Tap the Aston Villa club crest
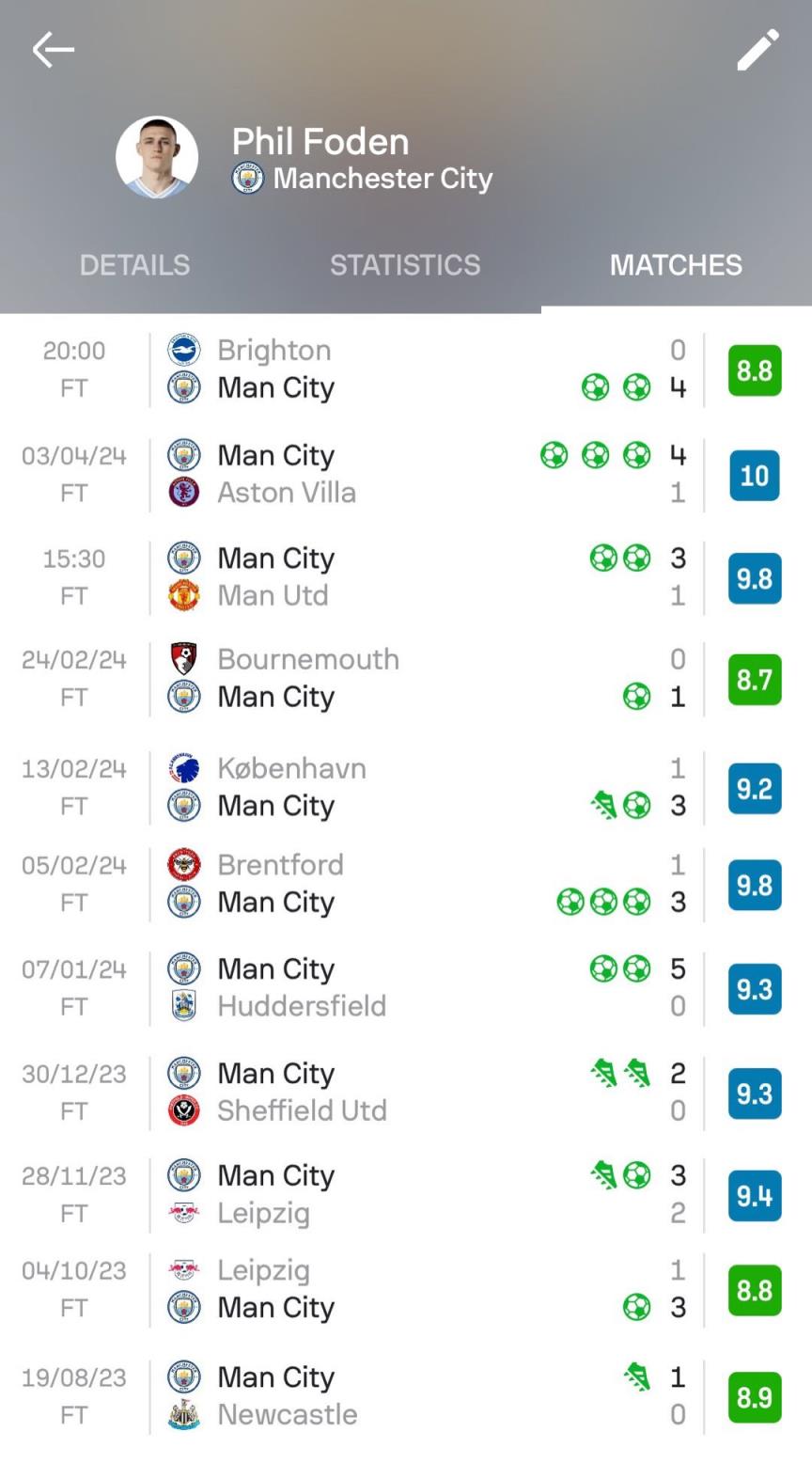The image size is (812, 1463). click(x=184, y=493)
